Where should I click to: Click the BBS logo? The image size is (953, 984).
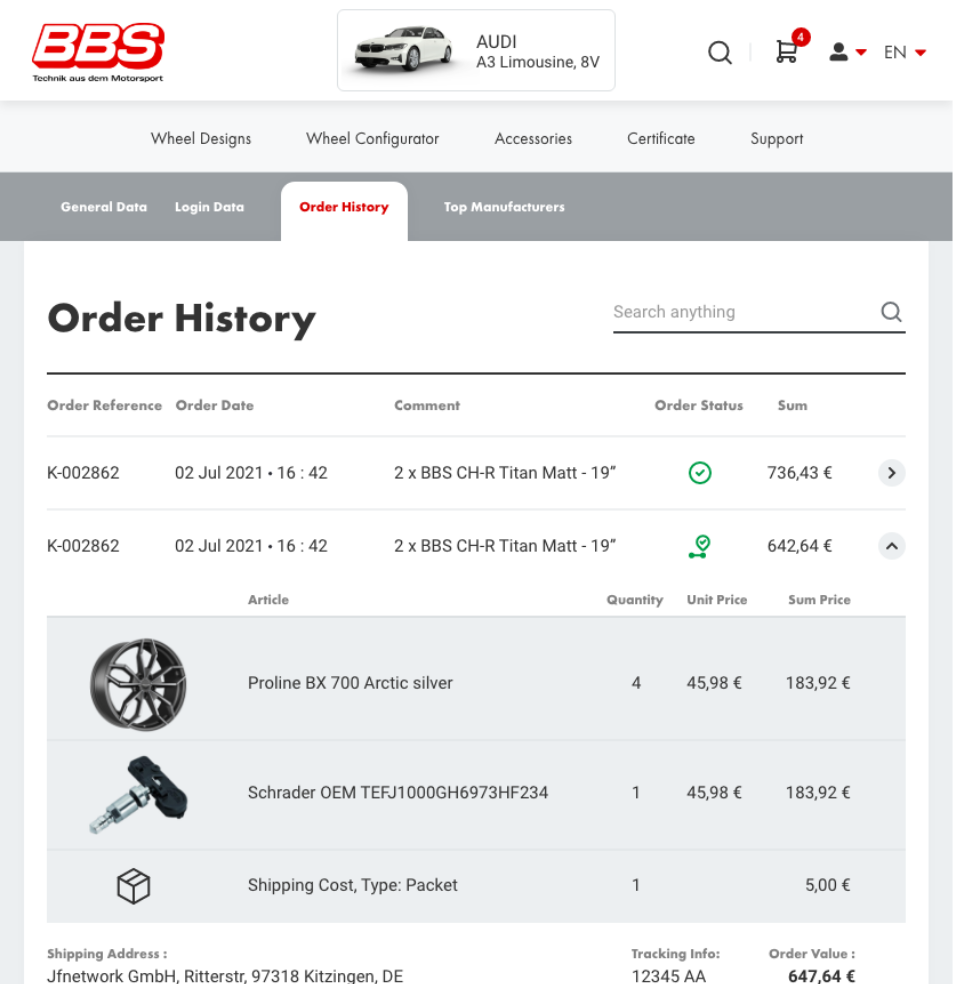click(x=98, y=53)
